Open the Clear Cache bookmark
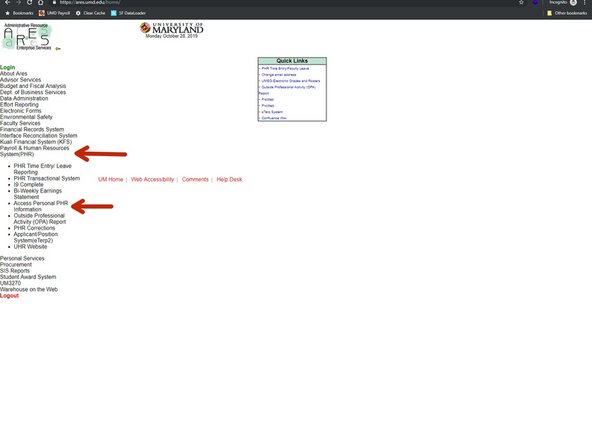Screen dimensions: 592x444 click(90, 13)
